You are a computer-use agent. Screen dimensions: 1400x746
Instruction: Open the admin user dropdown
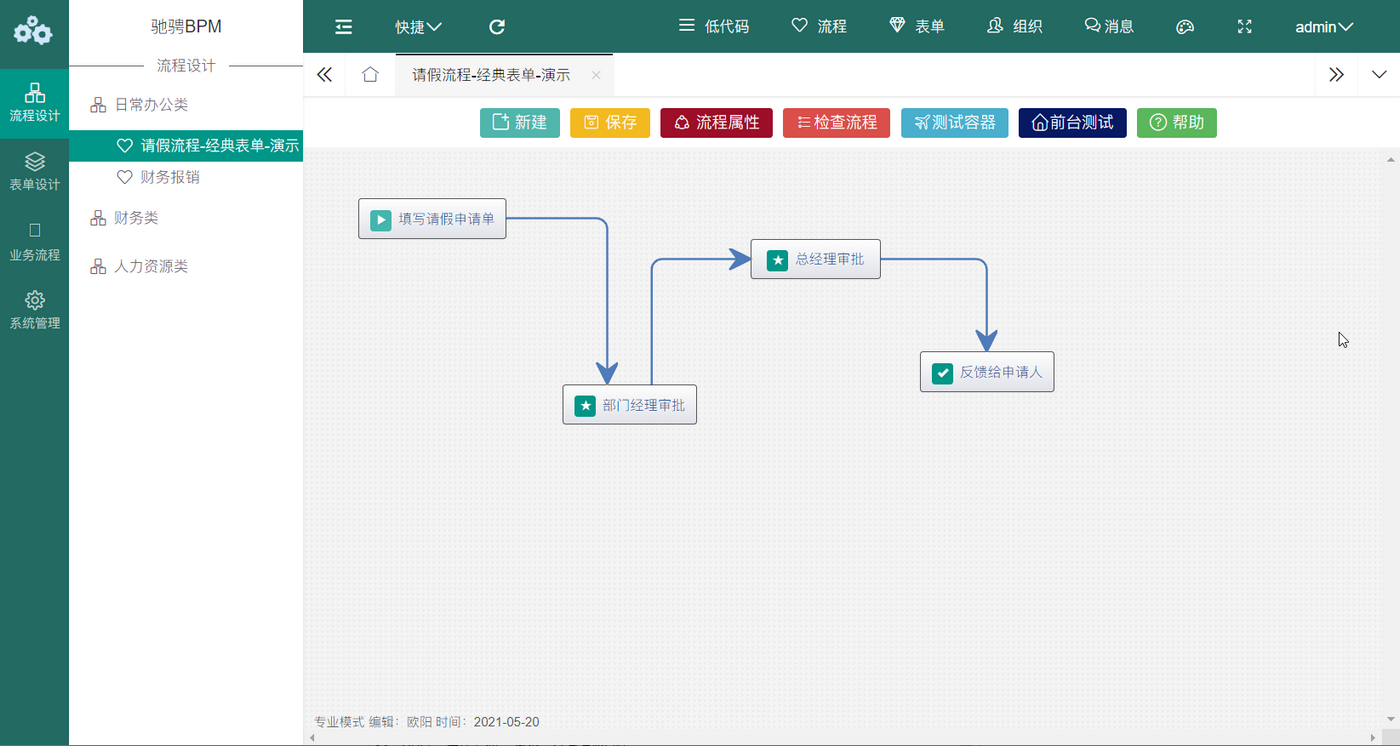[x=1324, y=27]
